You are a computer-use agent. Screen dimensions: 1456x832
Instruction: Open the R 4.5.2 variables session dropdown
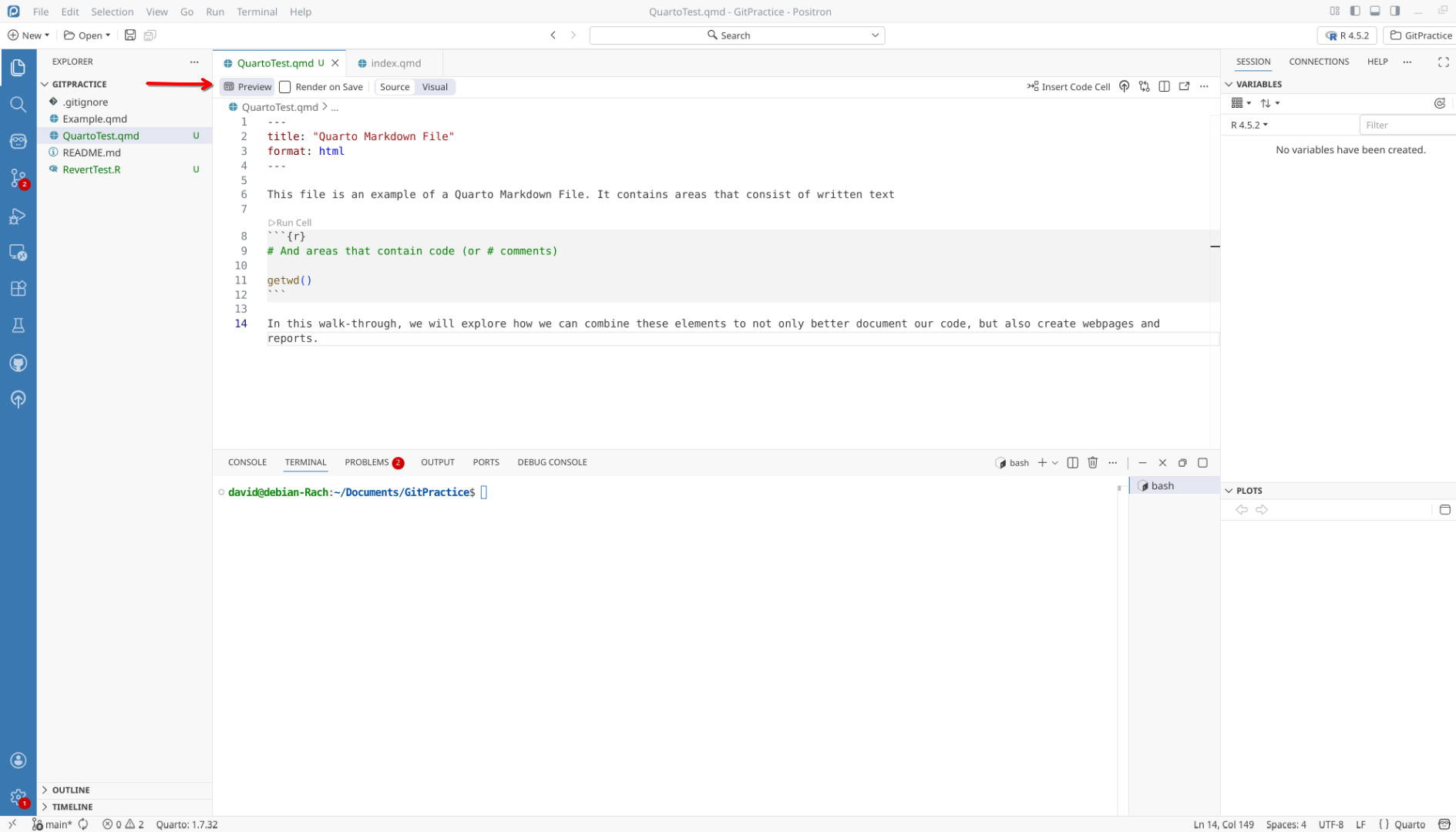pyautogui.click(x=1249, y=125)
